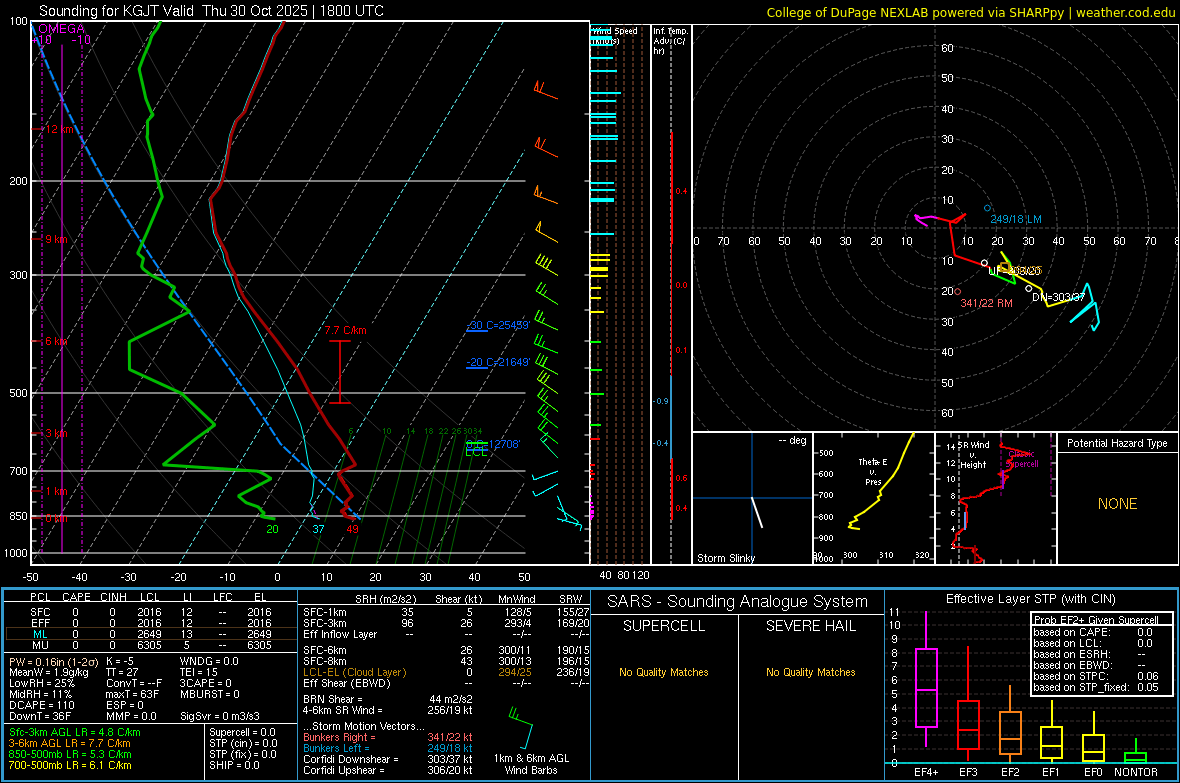Click '700-500mb LR = 6.1 C/km'

tap(70, 765)
